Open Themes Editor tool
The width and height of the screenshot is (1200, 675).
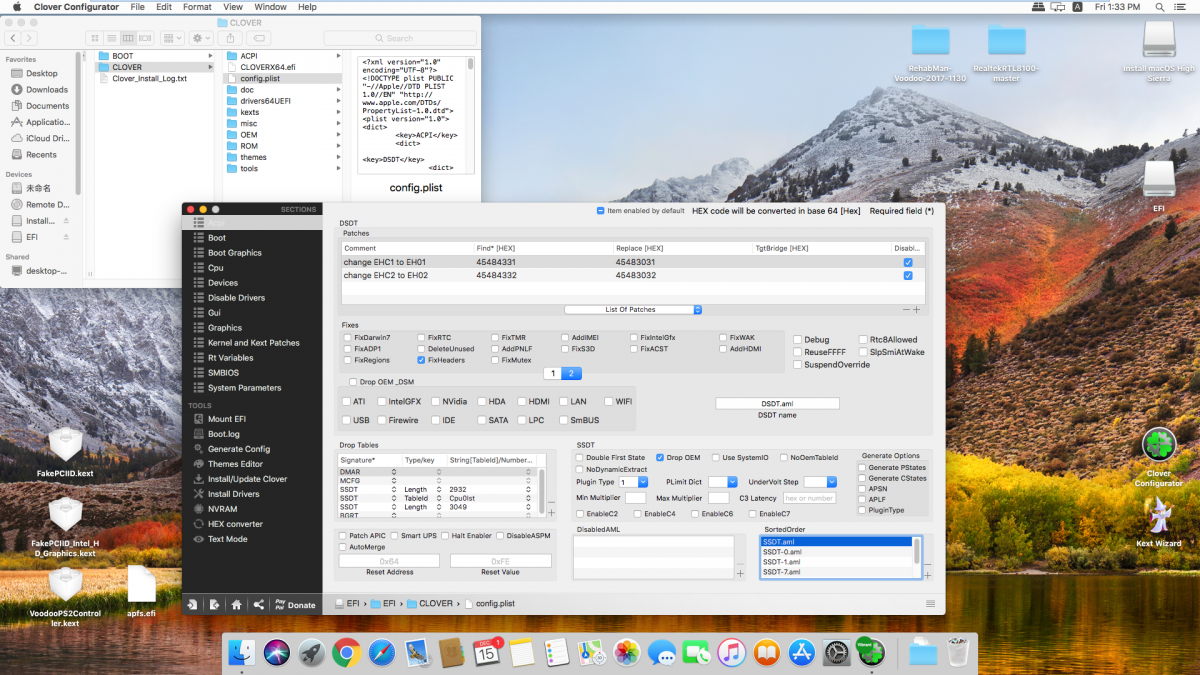pos(235,464)
